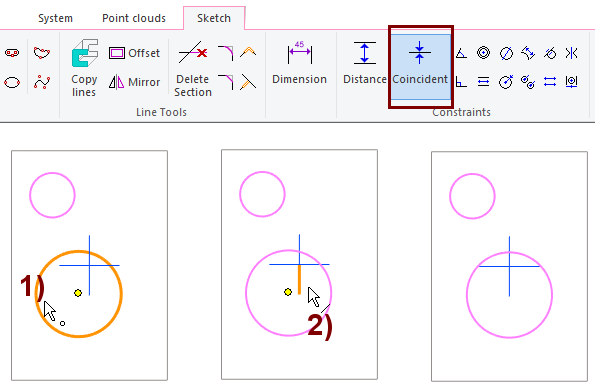Choose the symmetry constraint icon
Screen dimensions: 595x390
click(x=571, y=53)
